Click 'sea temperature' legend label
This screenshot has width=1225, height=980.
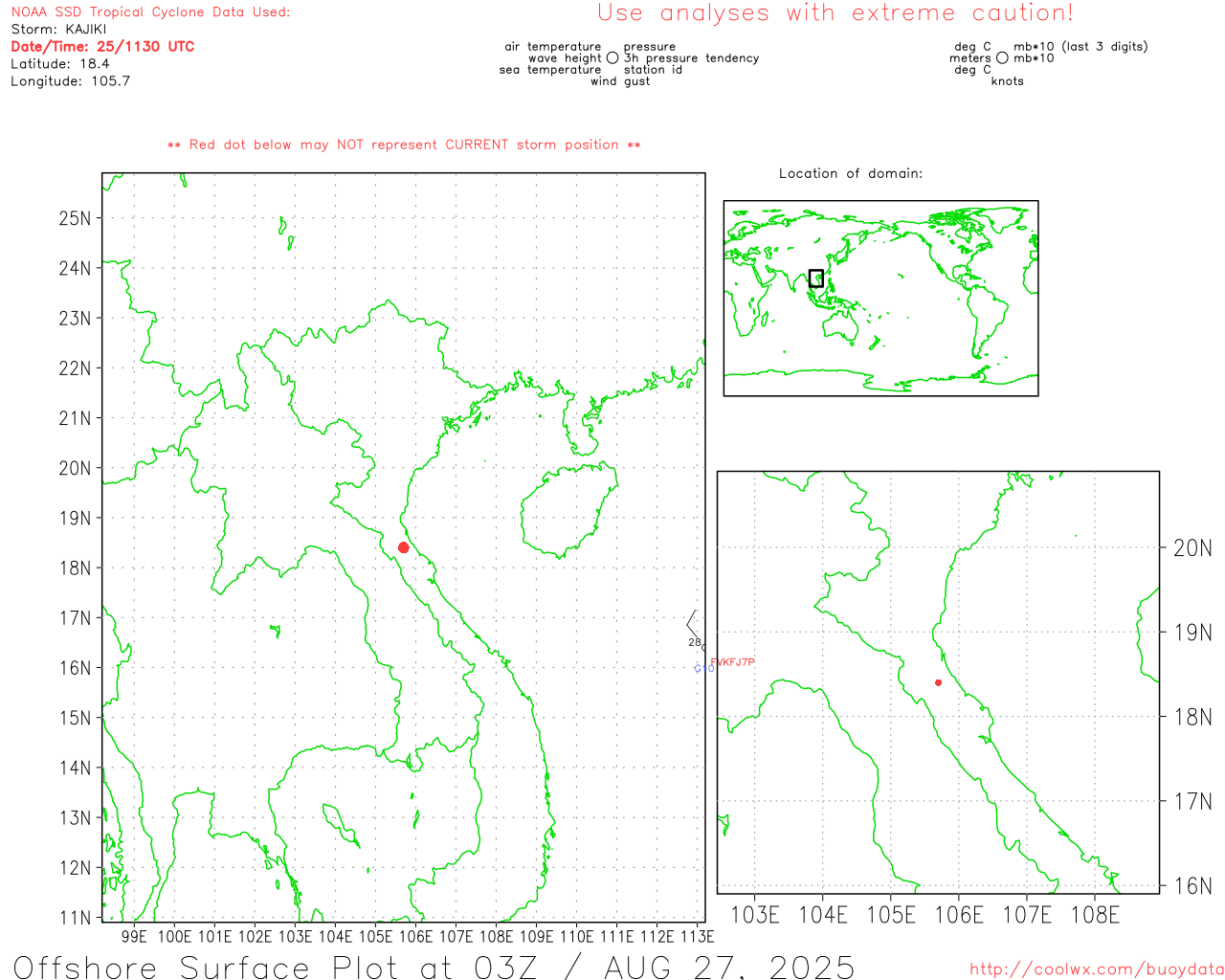550,70
